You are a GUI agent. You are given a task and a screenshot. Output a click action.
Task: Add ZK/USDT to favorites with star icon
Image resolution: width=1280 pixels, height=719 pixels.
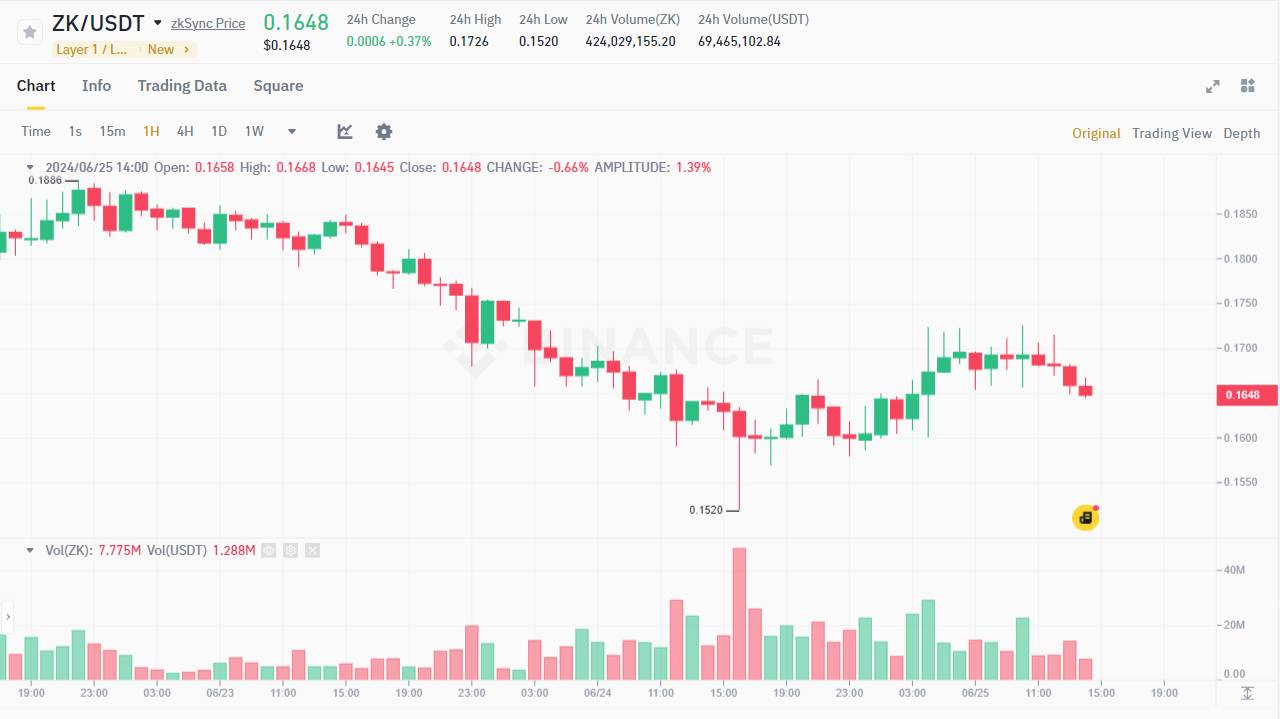[30, 32]
